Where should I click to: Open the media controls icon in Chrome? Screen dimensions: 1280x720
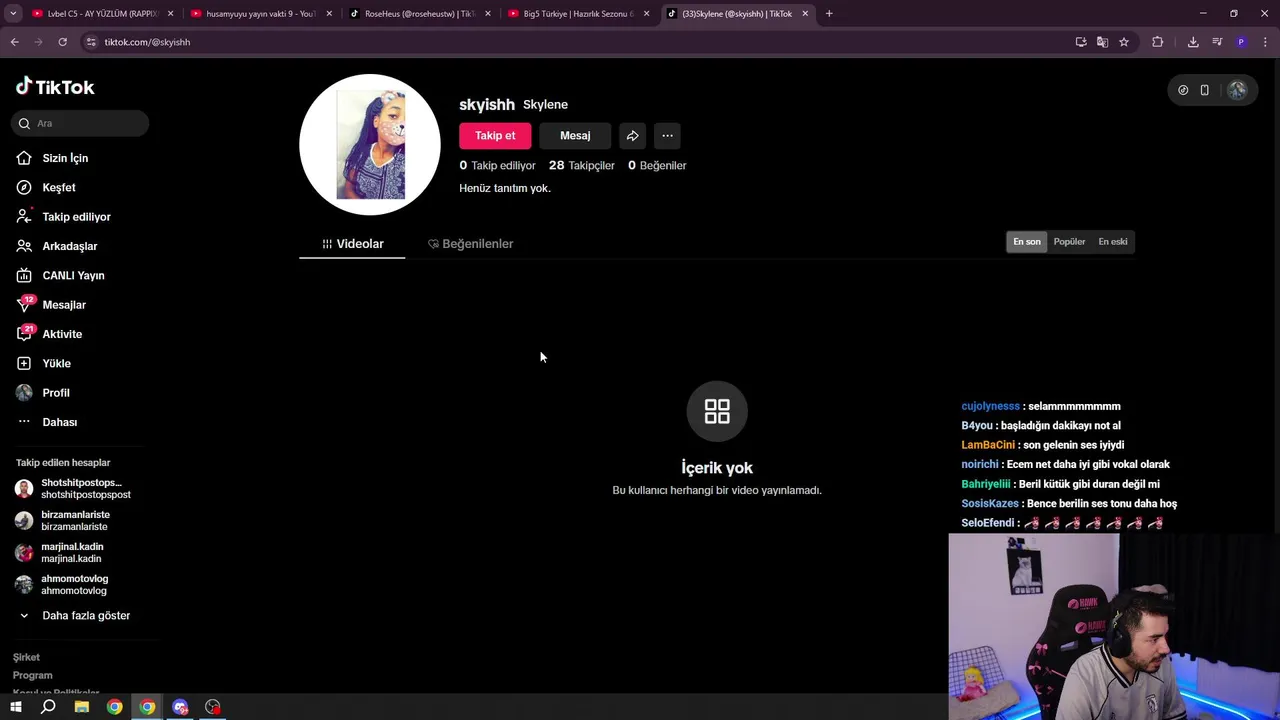pyautogui.click(x=1217, y=42)
